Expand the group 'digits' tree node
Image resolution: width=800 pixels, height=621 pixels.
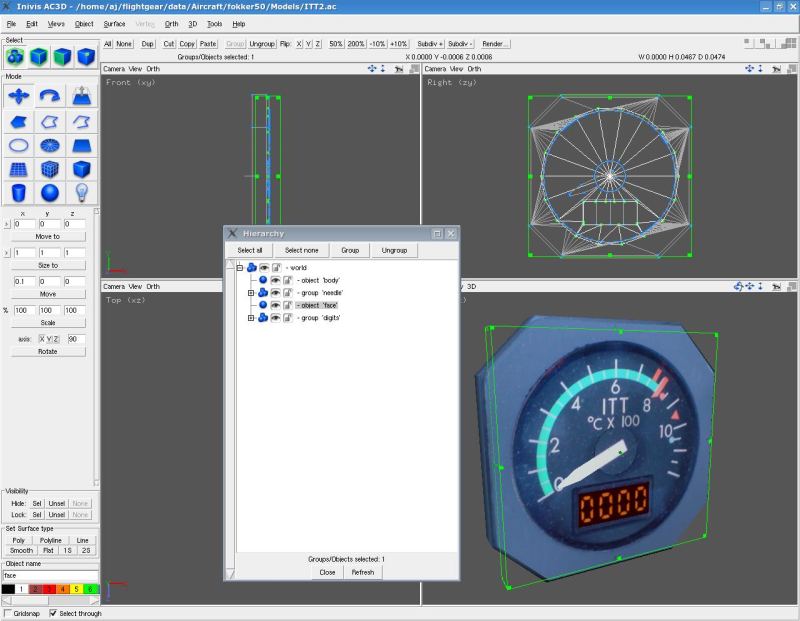[x=251, y=318]
